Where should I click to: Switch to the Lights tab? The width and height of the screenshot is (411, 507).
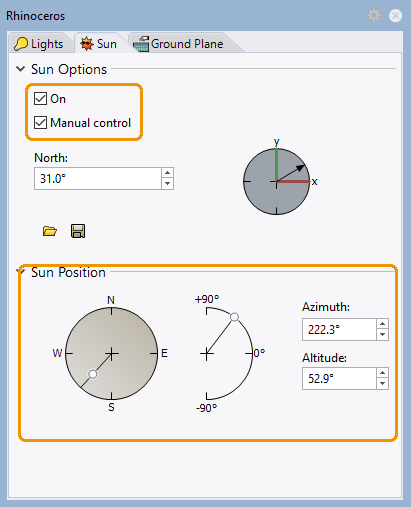point(39,44)
